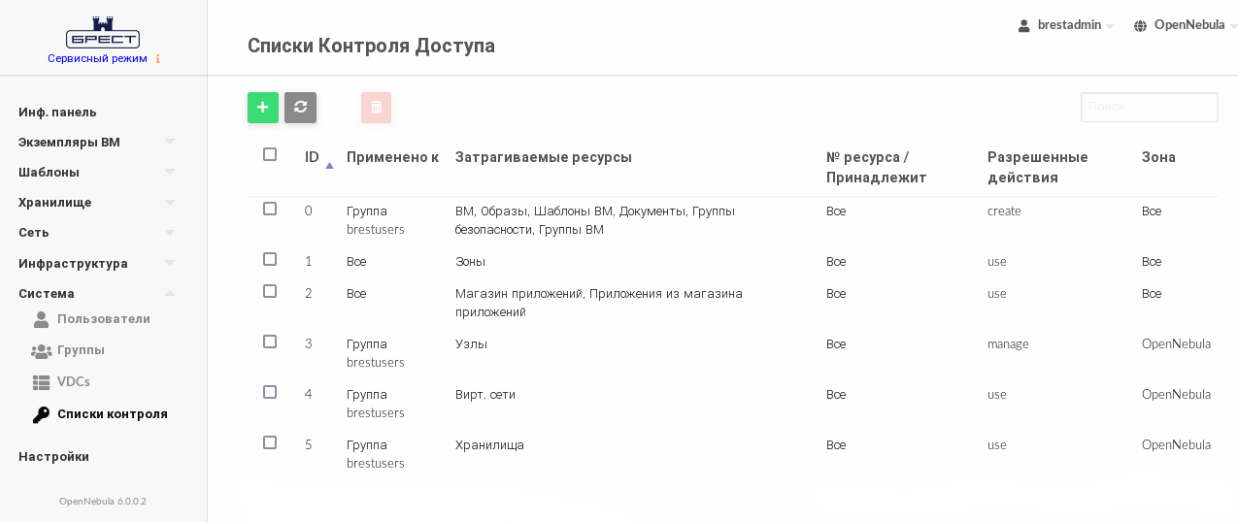Sort by Затрагиваемые ресурсы column header
The image size is (1248, 524).
(x=547, y=158)
